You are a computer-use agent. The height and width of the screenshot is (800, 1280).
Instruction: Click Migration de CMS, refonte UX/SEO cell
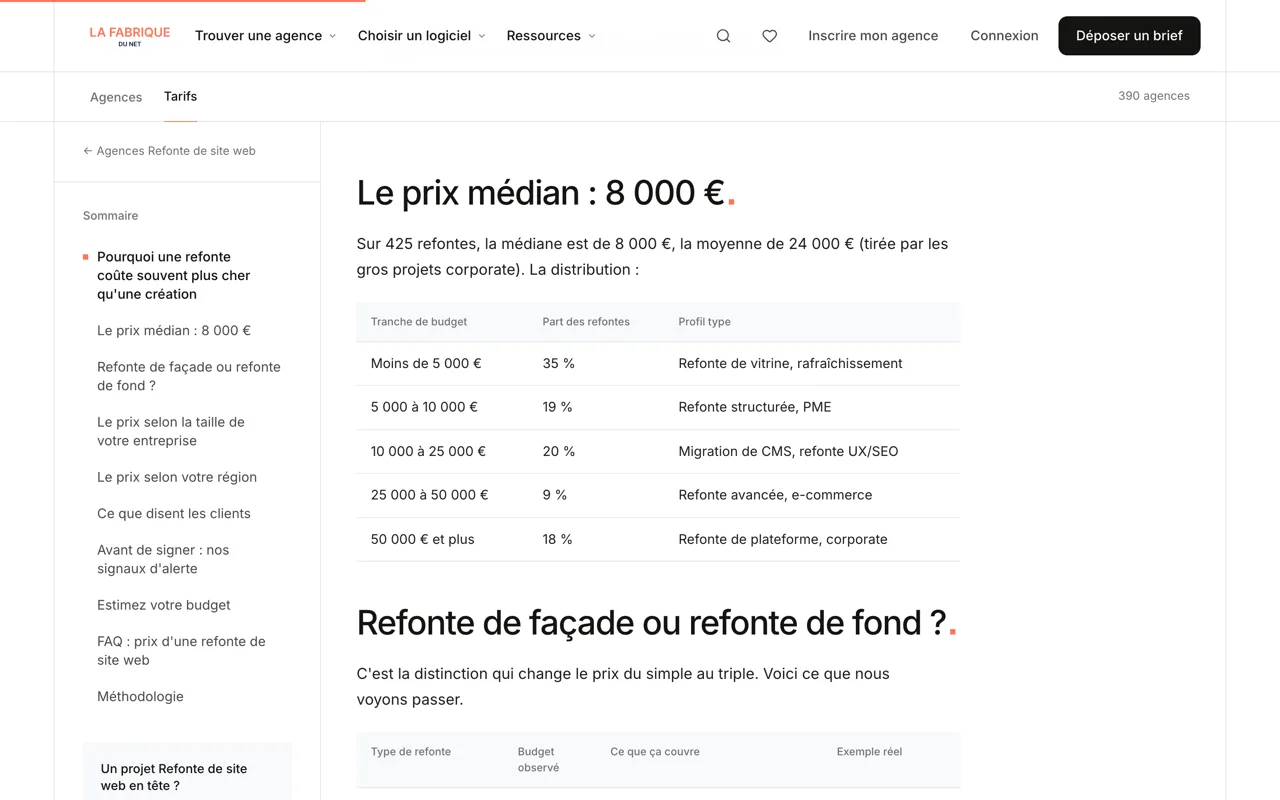click(x=789, y=451)
